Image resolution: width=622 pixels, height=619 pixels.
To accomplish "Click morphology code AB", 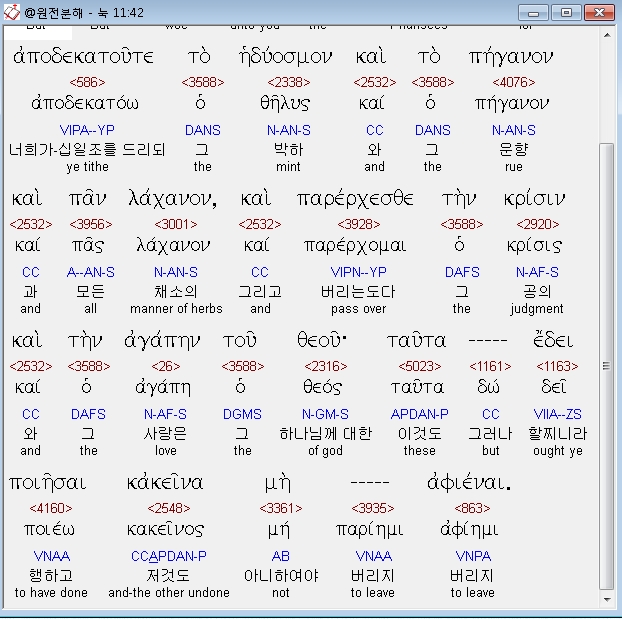I will (x=280, y=556).
